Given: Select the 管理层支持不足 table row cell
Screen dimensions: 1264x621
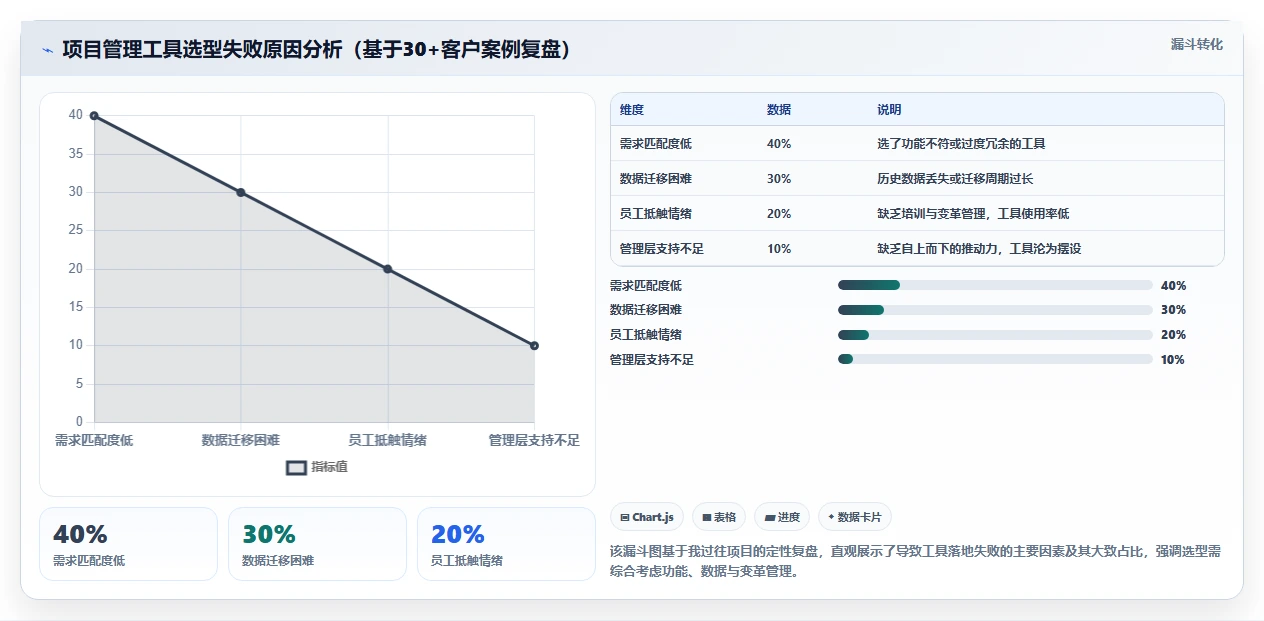Looking at the screenshot, I should coord(661,249).
